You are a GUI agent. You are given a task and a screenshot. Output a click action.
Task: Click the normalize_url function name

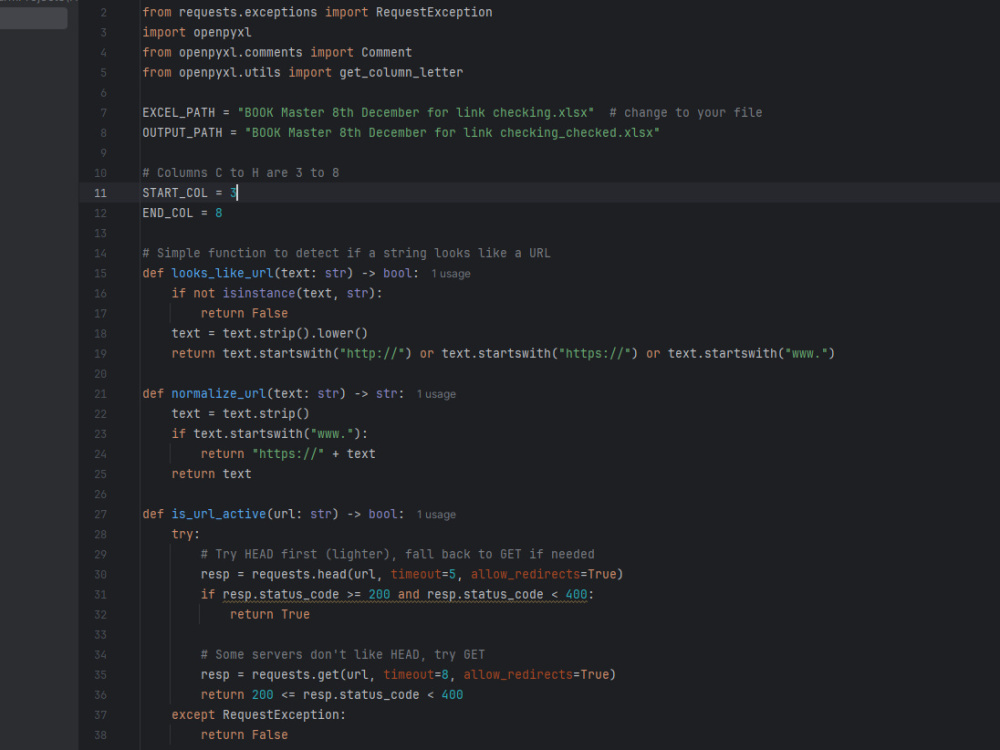[219, 394]
